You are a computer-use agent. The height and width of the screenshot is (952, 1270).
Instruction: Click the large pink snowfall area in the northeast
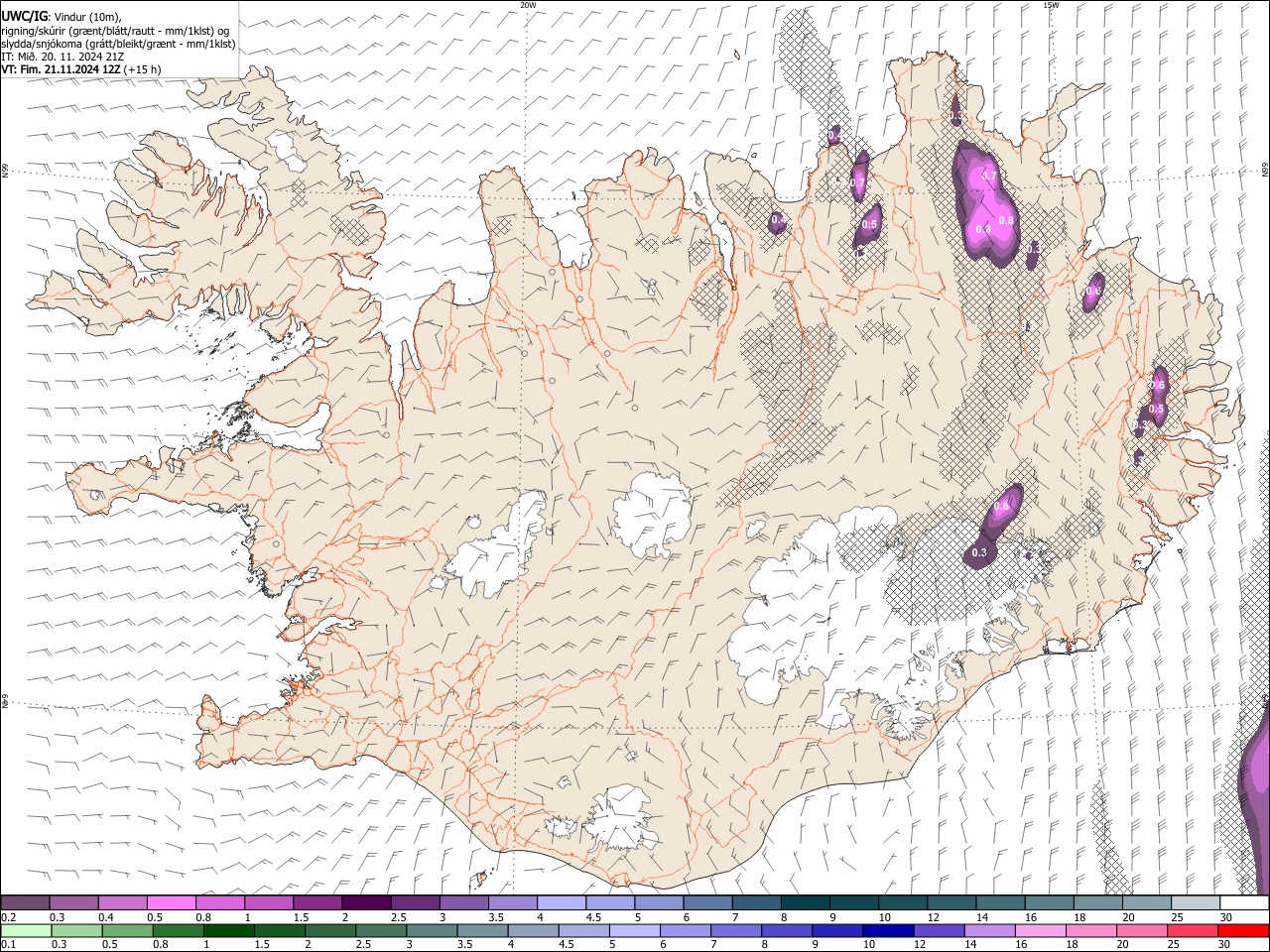pos(986,206)
